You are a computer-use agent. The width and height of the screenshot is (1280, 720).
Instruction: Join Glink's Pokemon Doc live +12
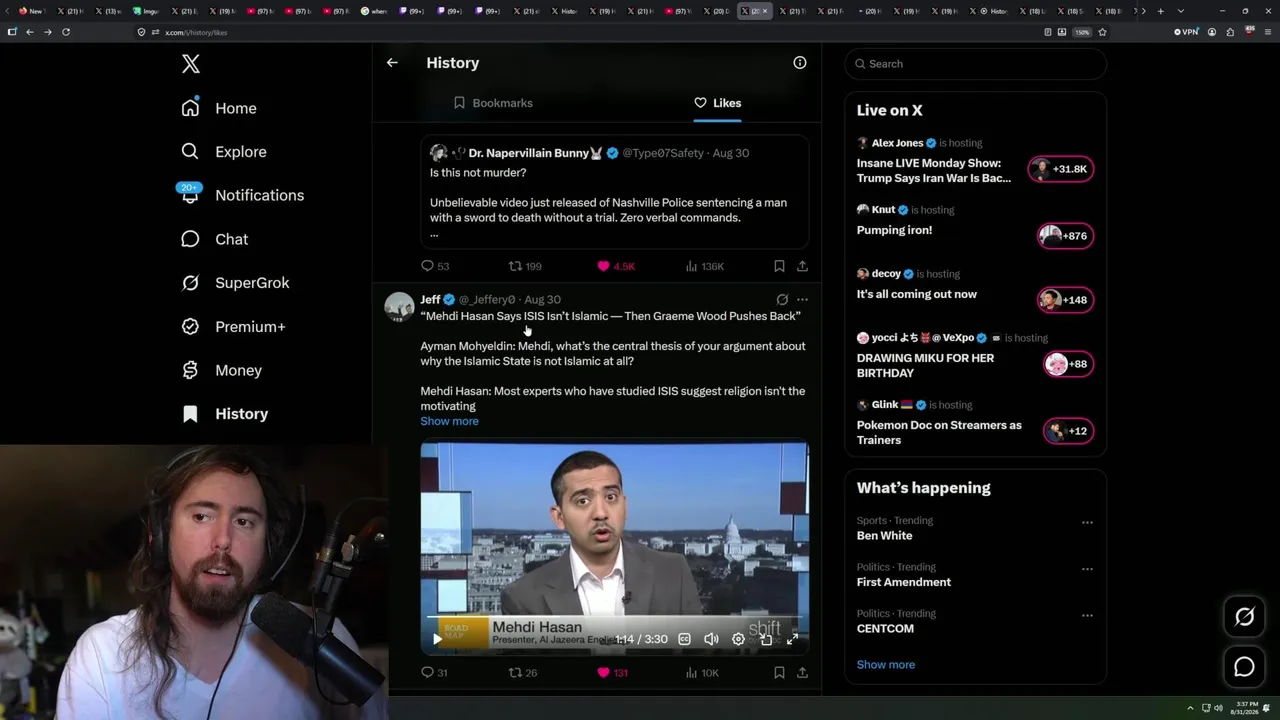pos(1068,431)
